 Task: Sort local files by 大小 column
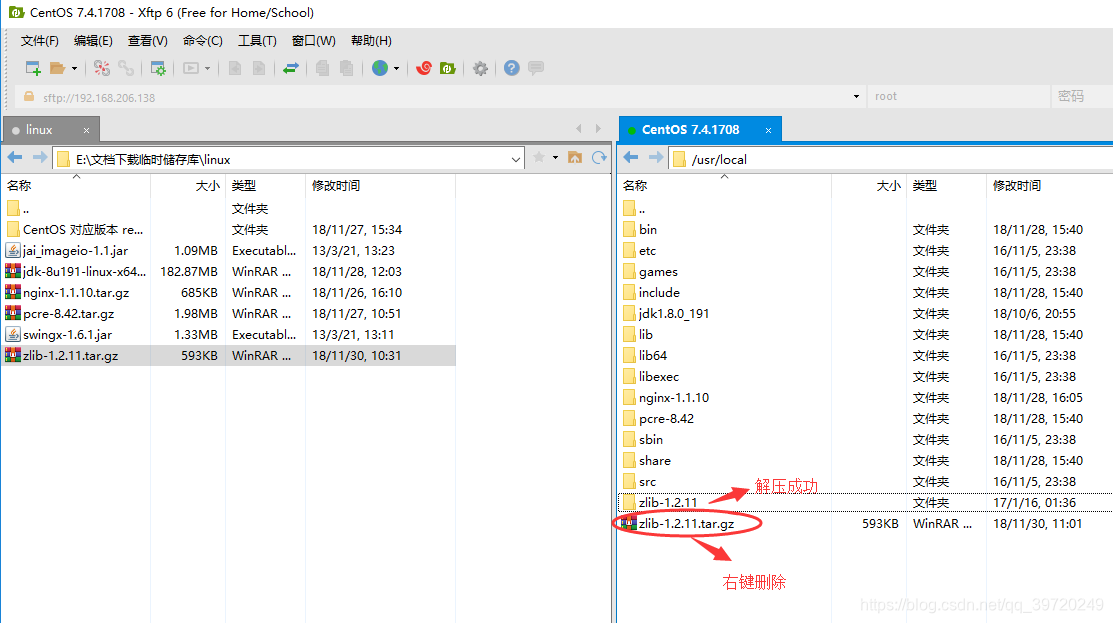(188, 186)
